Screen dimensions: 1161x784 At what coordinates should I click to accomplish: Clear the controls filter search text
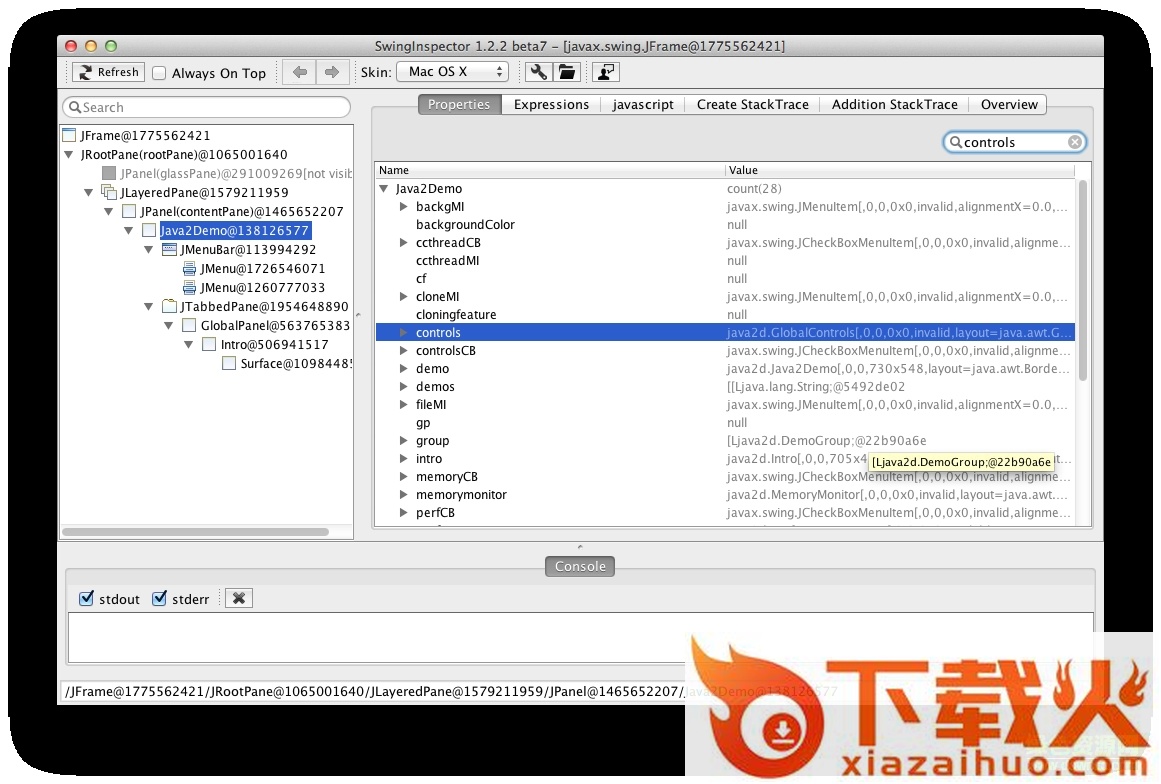point(1075,142)
